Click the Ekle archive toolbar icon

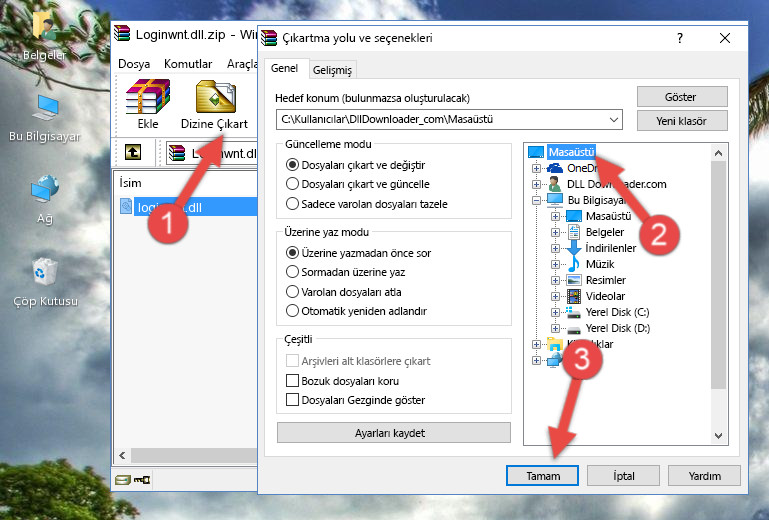(x=147, y=105)
